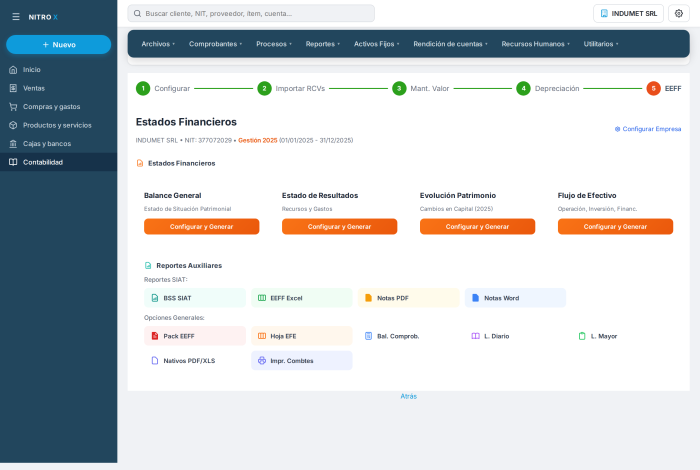This screenshot has height=470, width=700.
Task: Click the Gestión 2025 text
Action: (258, 140)
